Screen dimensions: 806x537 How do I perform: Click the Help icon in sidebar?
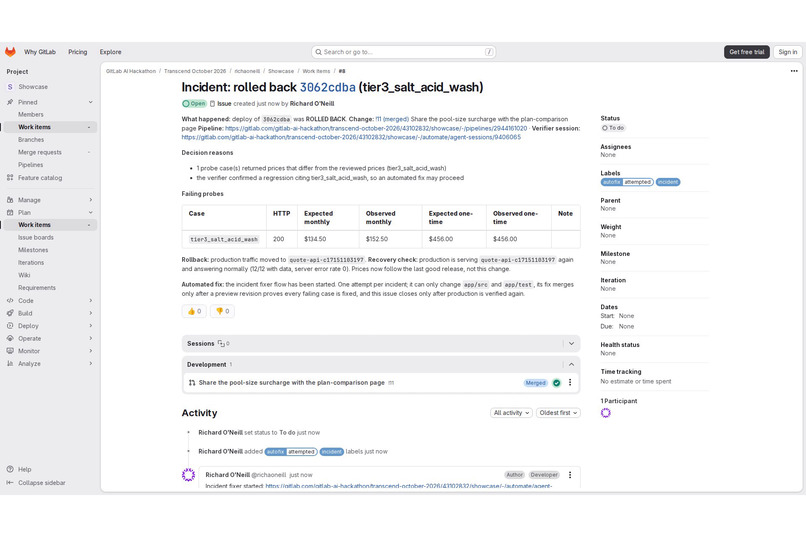pyautogui.click(x=10, y=469)
